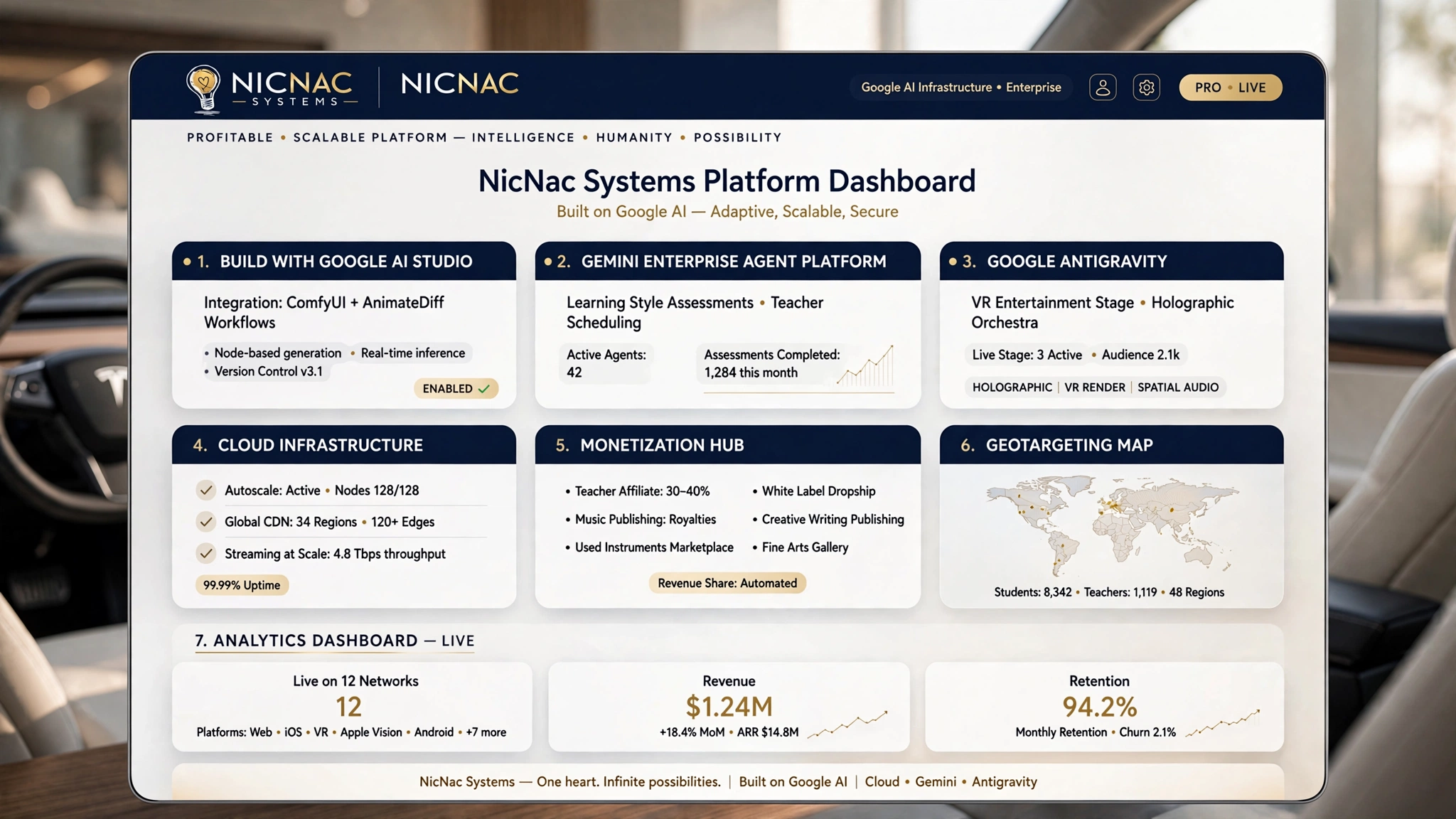The width and height of the screenshot is (1456, 819).
Task: Open the Cloud Infrastructure card header
Action: [344, 445]
